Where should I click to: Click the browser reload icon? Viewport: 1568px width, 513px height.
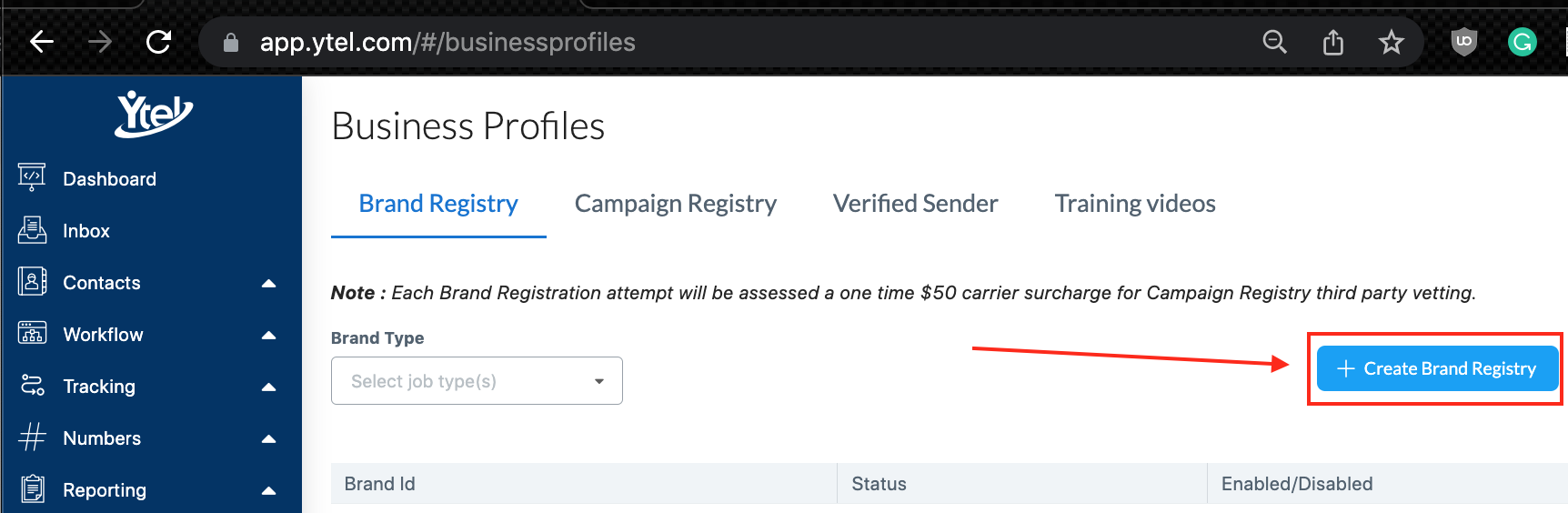(x=159, y=42)
